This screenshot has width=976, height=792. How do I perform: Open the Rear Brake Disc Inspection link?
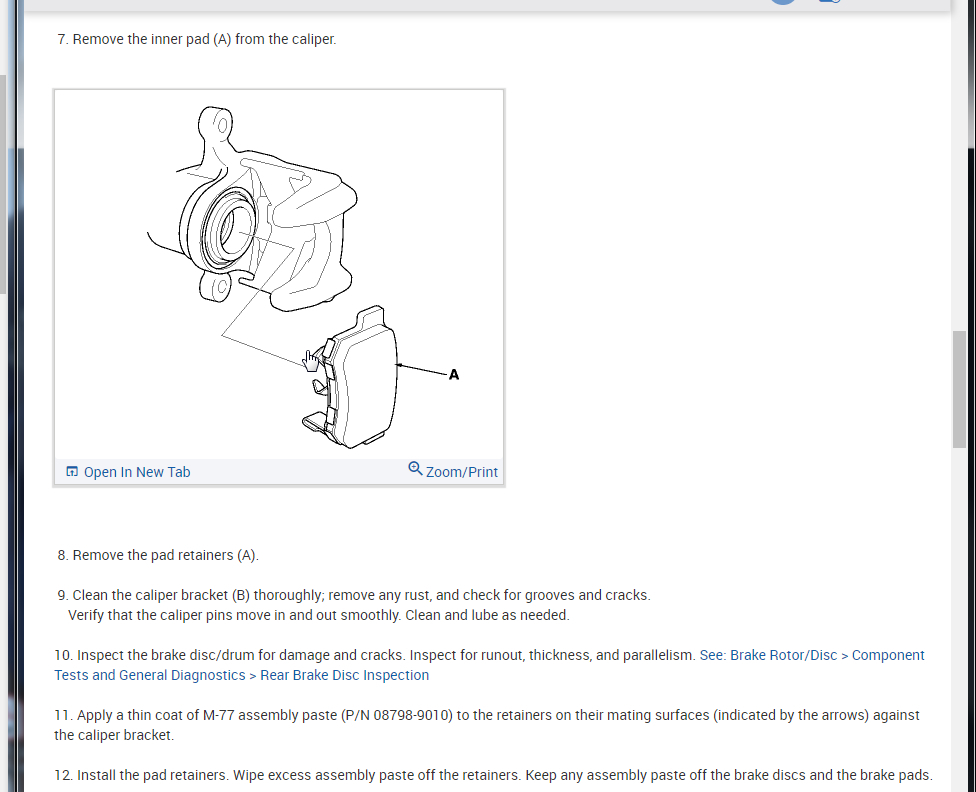(x=490, y=665)
